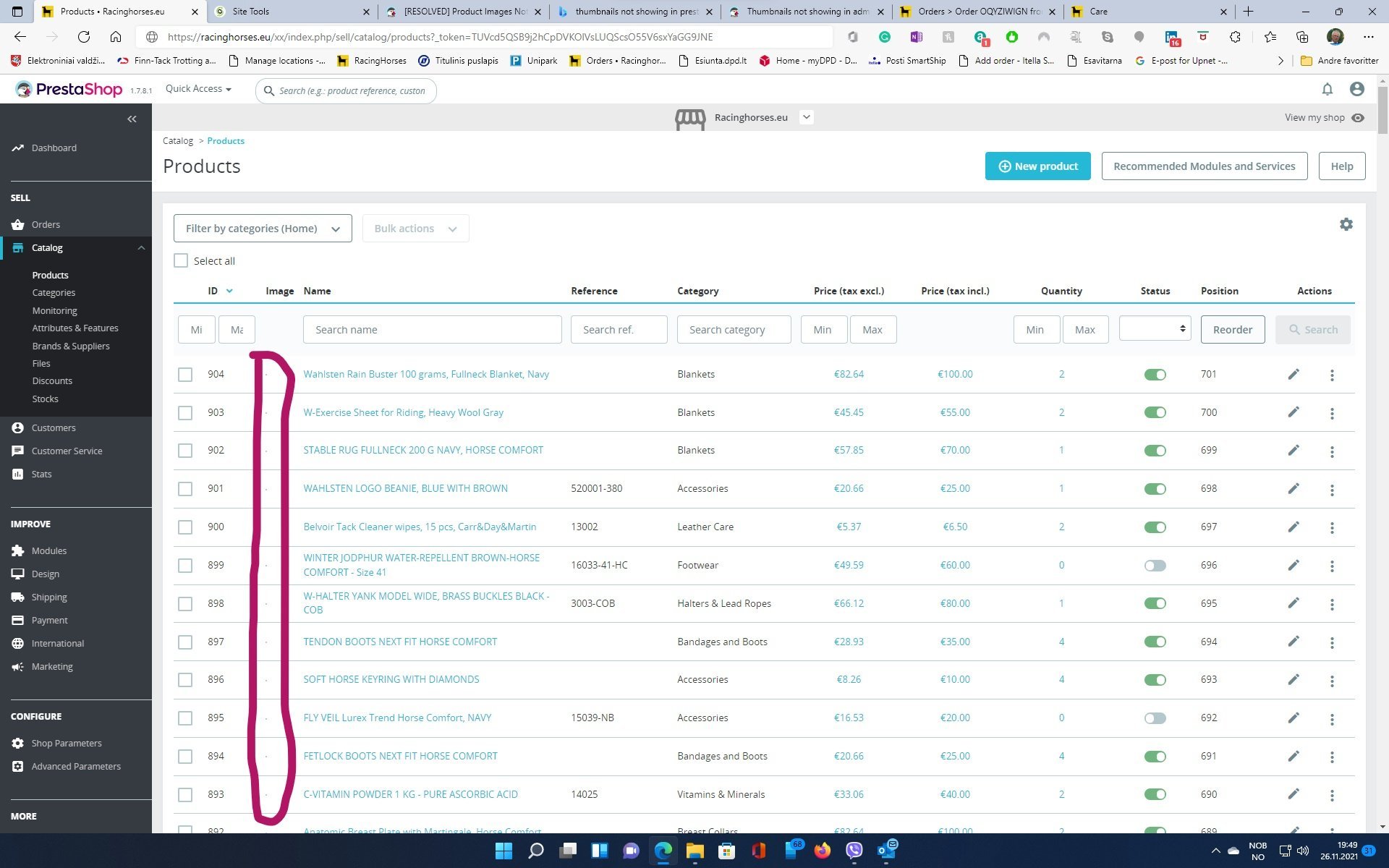The image size is (1389, 868).
Task: Expand the Bulk actions dropdown
Action: pos(415,228)
